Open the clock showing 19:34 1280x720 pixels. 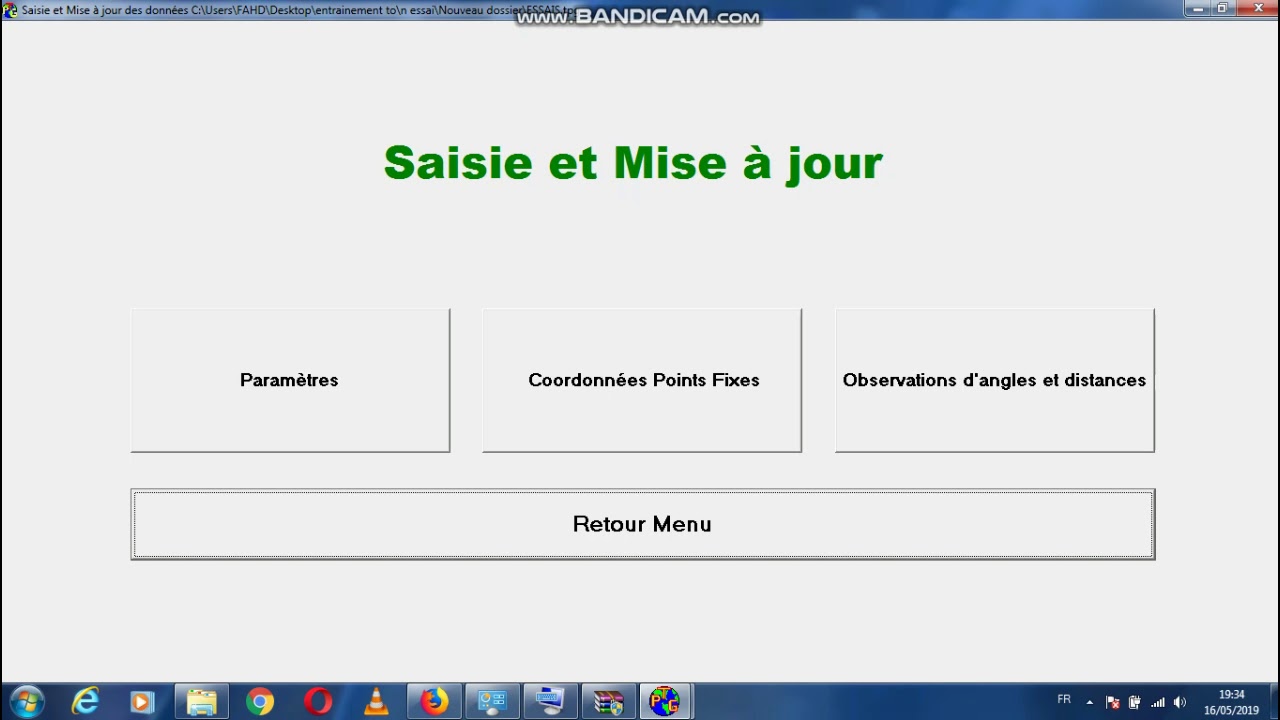[x=1231, y=702]
